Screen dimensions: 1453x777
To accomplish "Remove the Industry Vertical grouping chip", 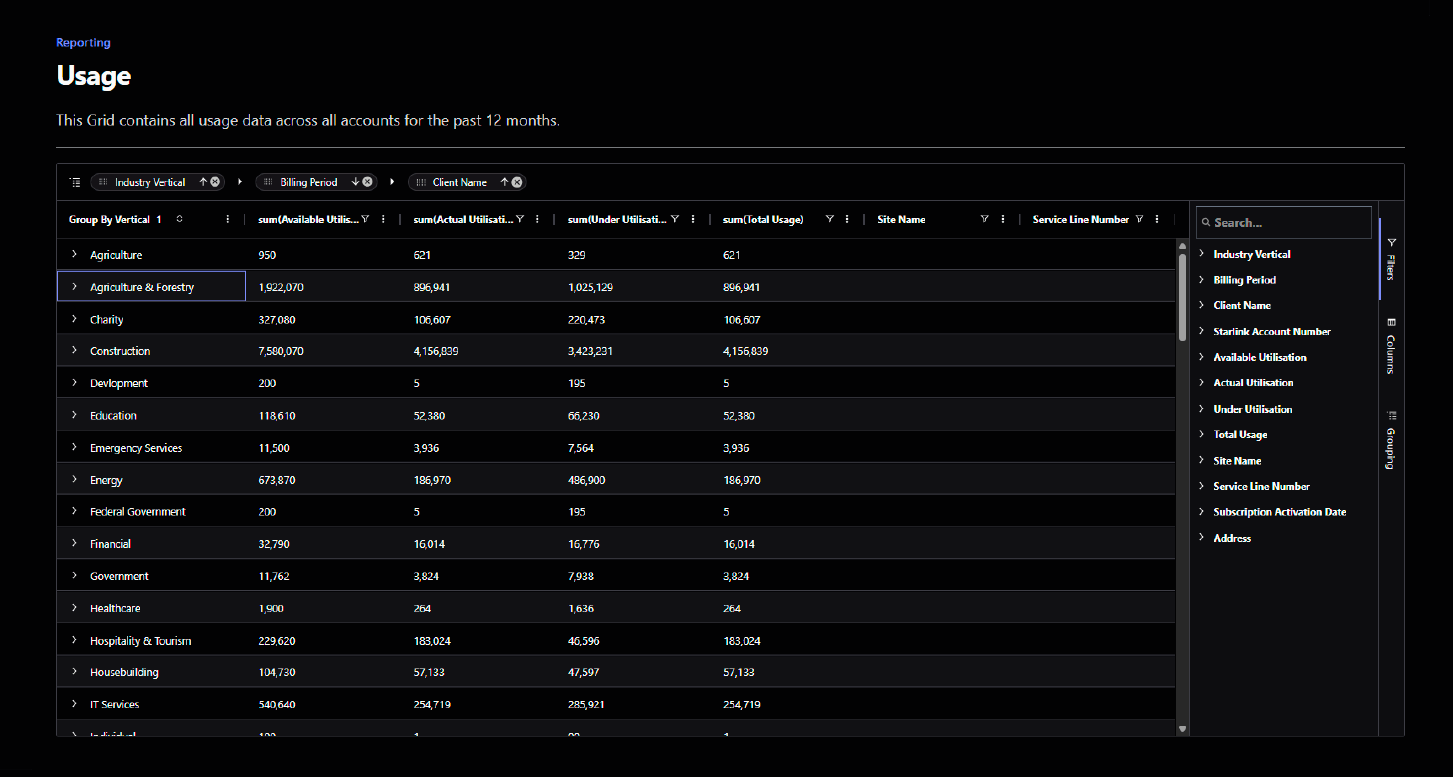I will tap(215, 182).
